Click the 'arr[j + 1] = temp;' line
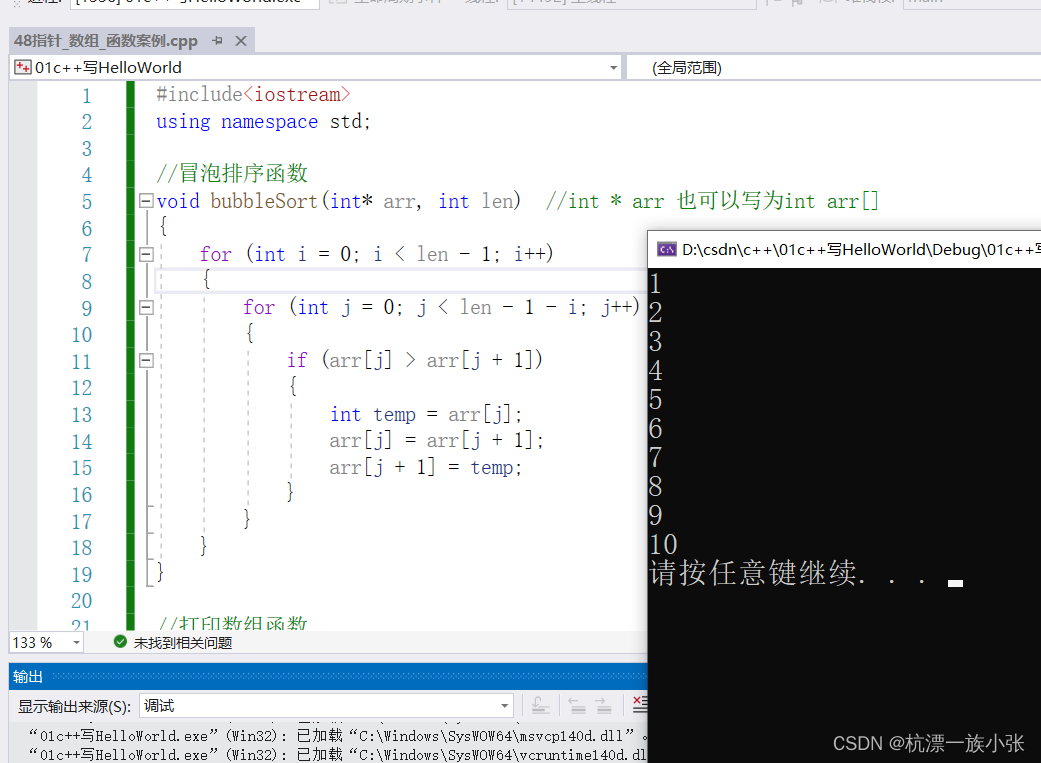The height and width of the screenshot is (763, 1041). coord(426,467)
